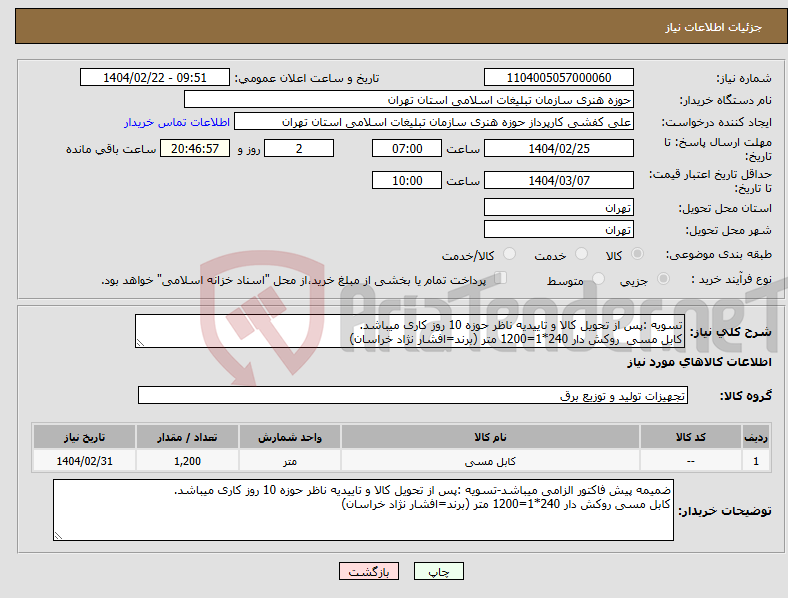
Task: Click the deadline time field 07:00
Action: (407, 149)
